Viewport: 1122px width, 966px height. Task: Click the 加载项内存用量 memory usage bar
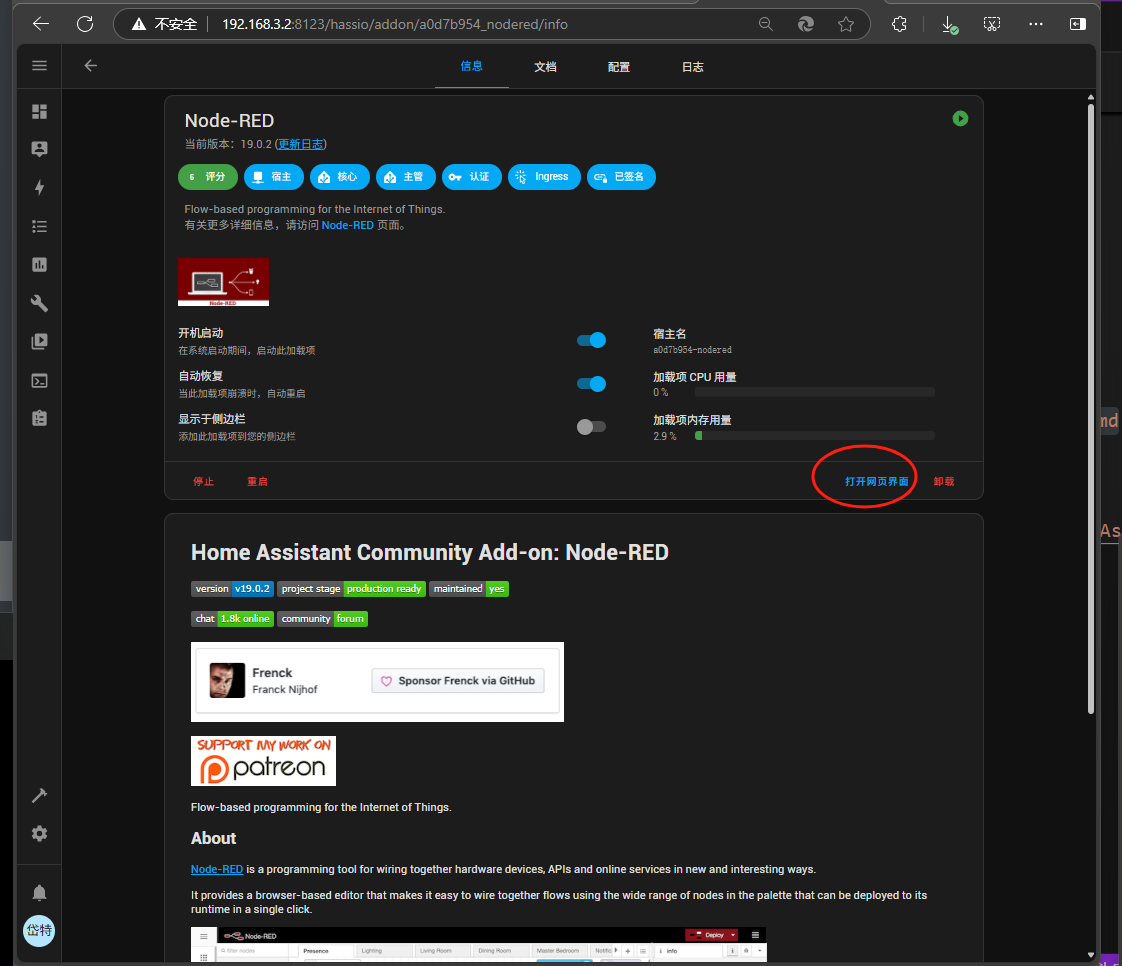pyautogui.click(x=815, y=436)
